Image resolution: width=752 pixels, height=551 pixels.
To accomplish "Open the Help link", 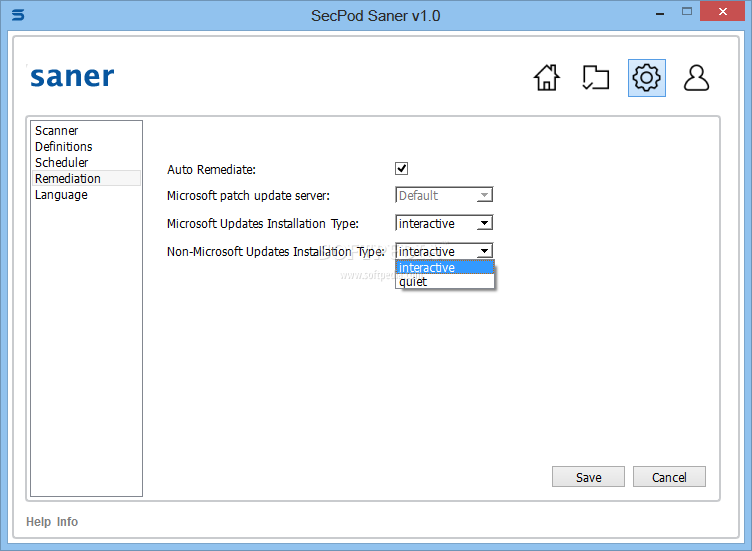I will [38, 521].
